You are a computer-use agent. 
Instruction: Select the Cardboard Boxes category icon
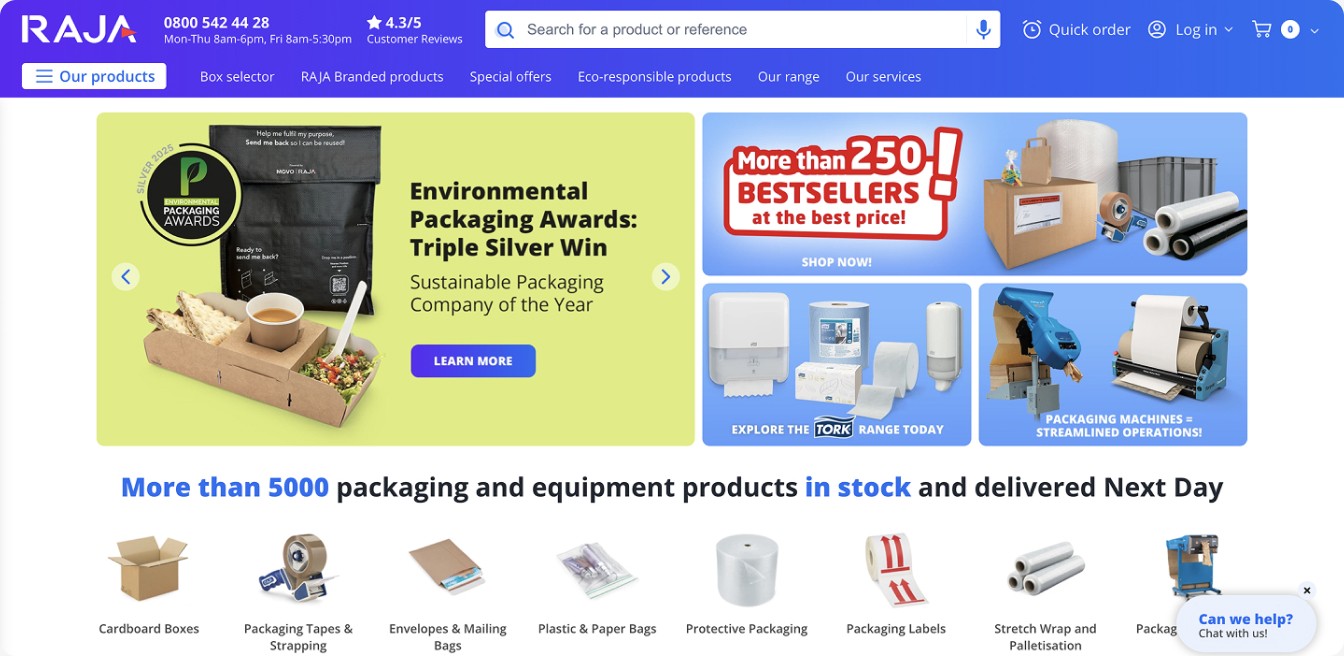148,567
